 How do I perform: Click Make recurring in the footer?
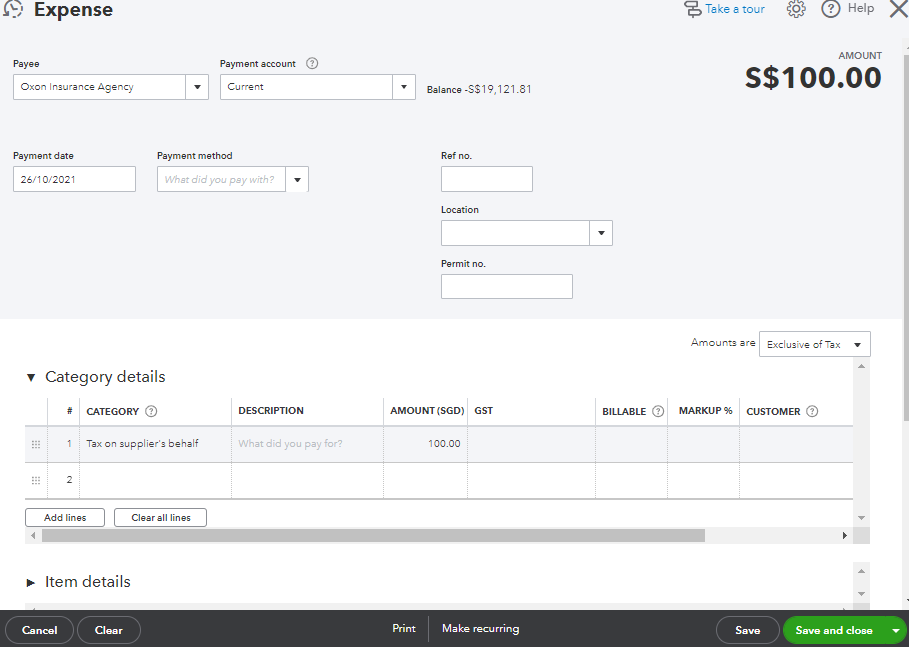480,629
